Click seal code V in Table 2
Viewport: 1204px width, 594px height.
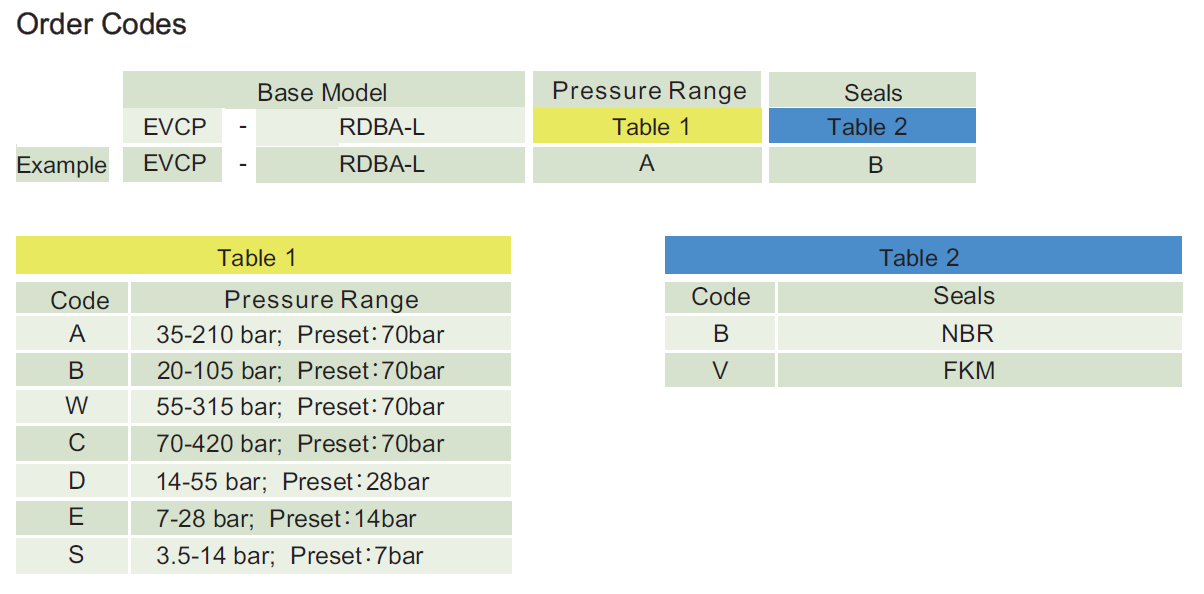(x=720, y=371)
